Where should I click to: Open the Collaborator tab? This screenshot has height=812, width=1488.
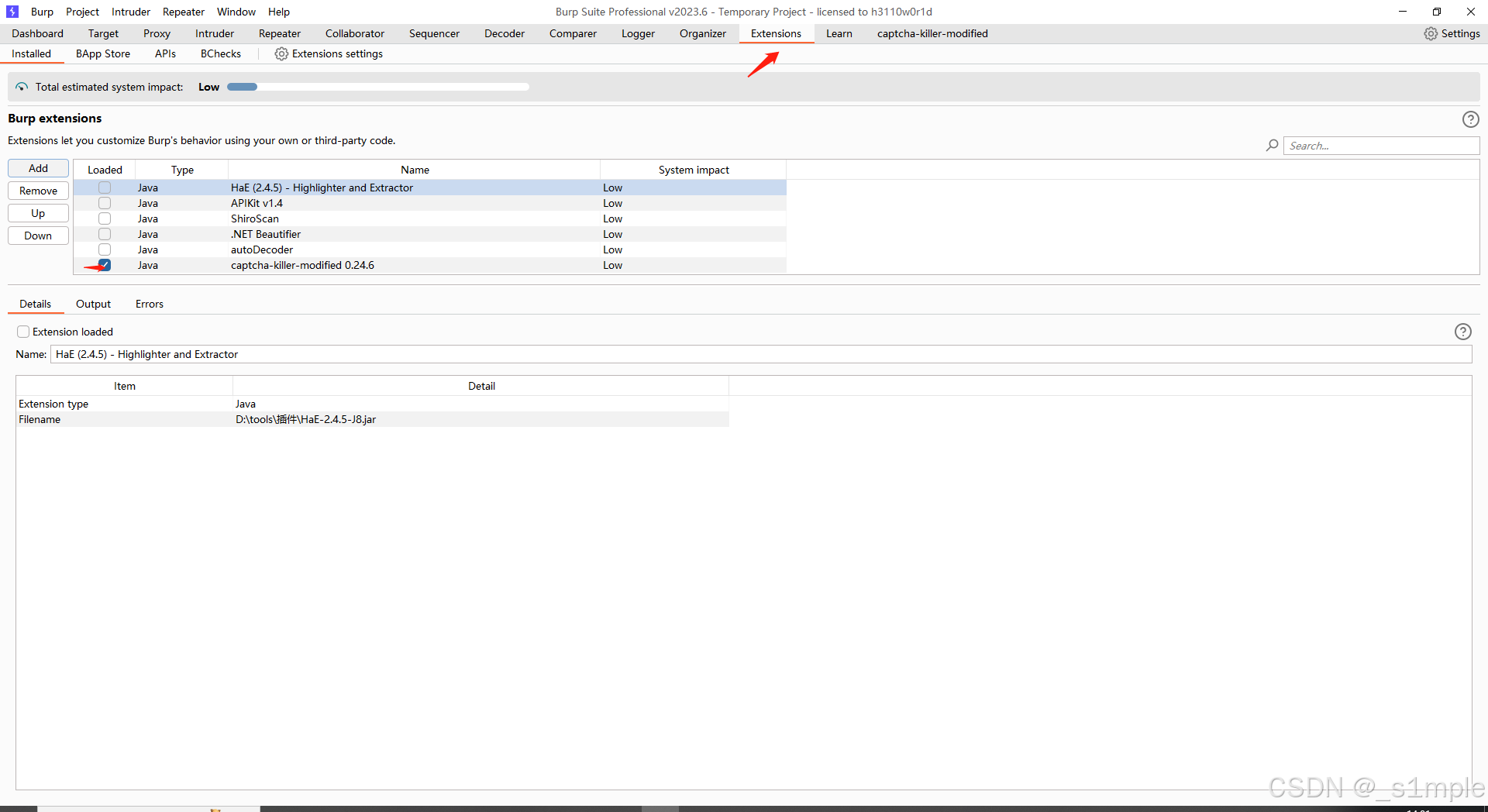[x=355, y=33]
